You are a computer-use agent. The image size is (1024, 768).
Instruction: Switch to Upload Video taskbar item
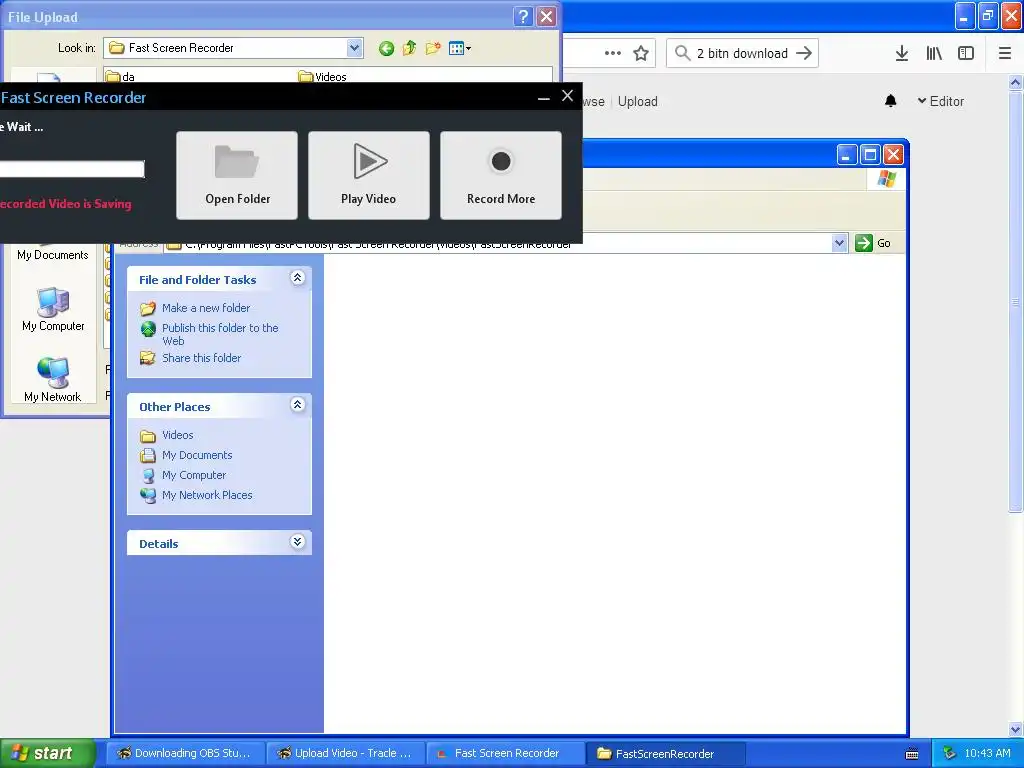(346, 753)
